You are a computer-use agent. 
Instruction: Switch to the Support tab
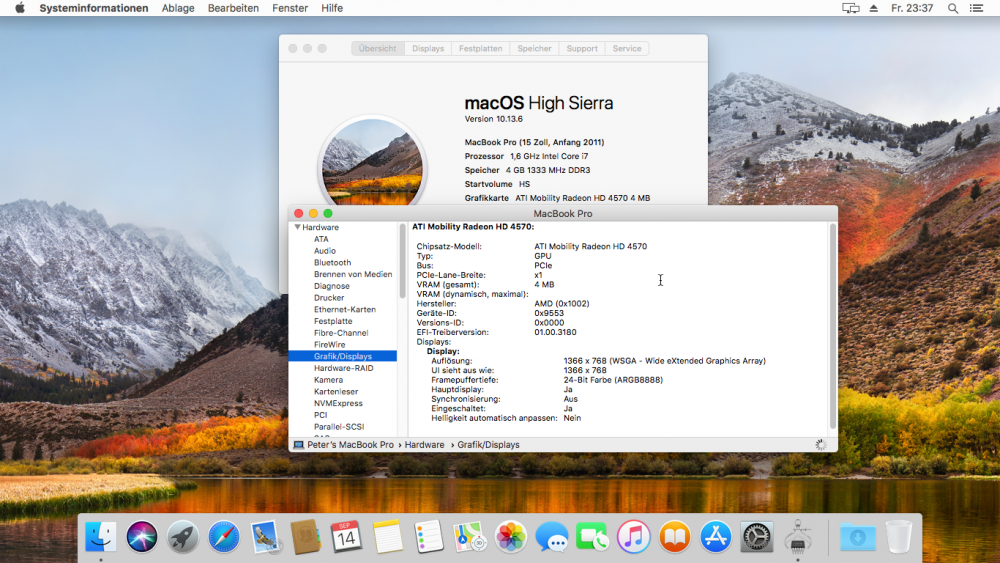582,48
